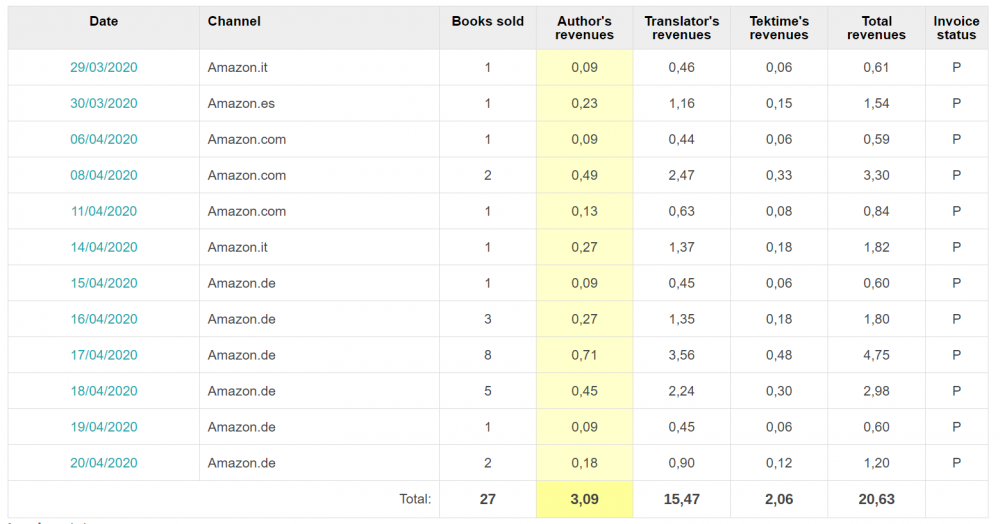
Task: Open the 17/04/2020 date link
Action: tap(103, 356)
